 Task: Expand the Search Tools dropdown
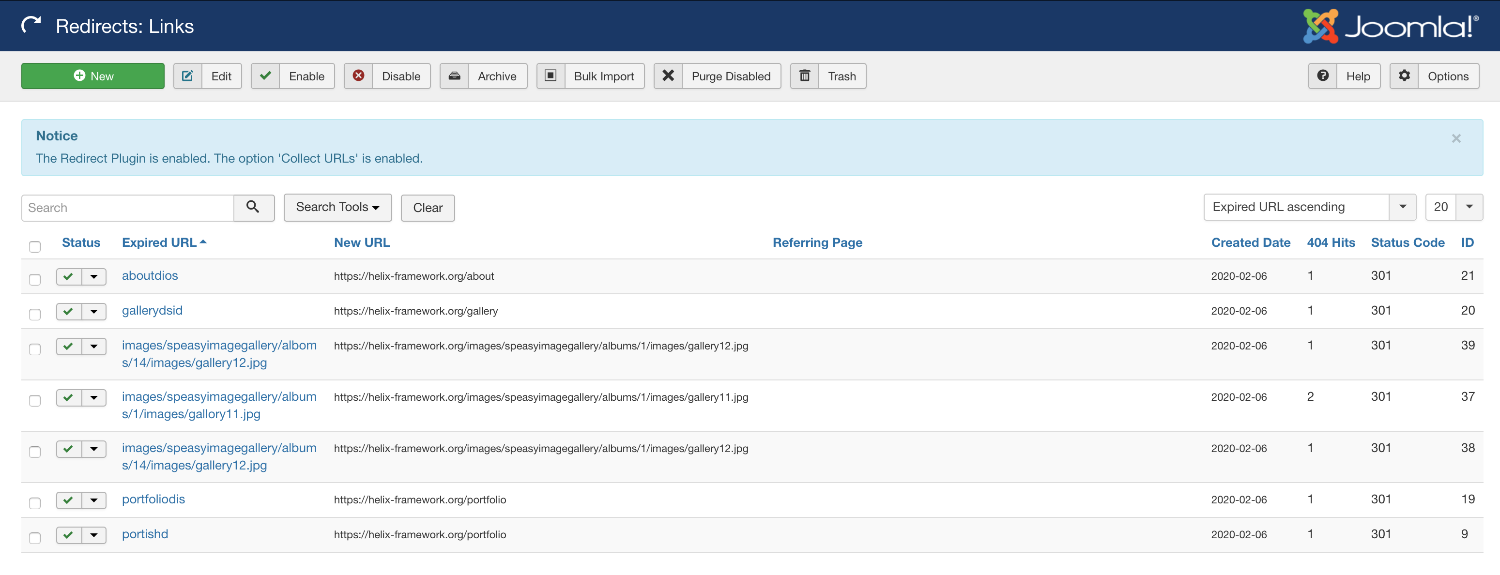coord(337,207)
